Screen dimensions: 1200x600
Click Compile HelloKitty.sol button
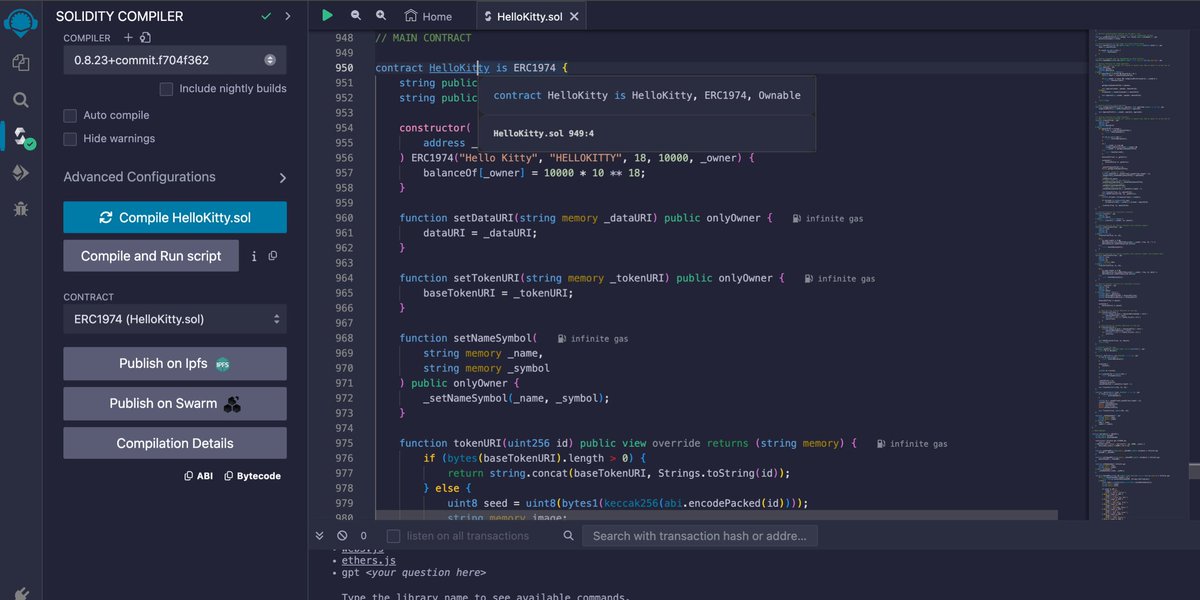tap(175, 217)
